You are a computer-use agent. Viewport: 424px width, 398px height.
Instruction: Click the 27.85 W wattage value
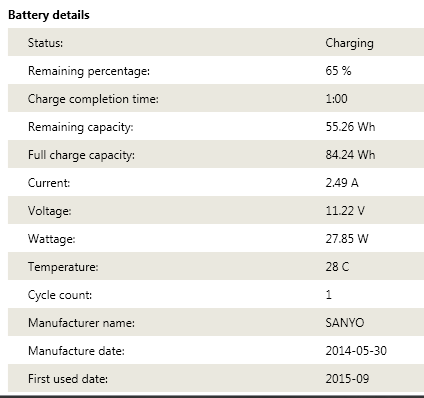347,239
